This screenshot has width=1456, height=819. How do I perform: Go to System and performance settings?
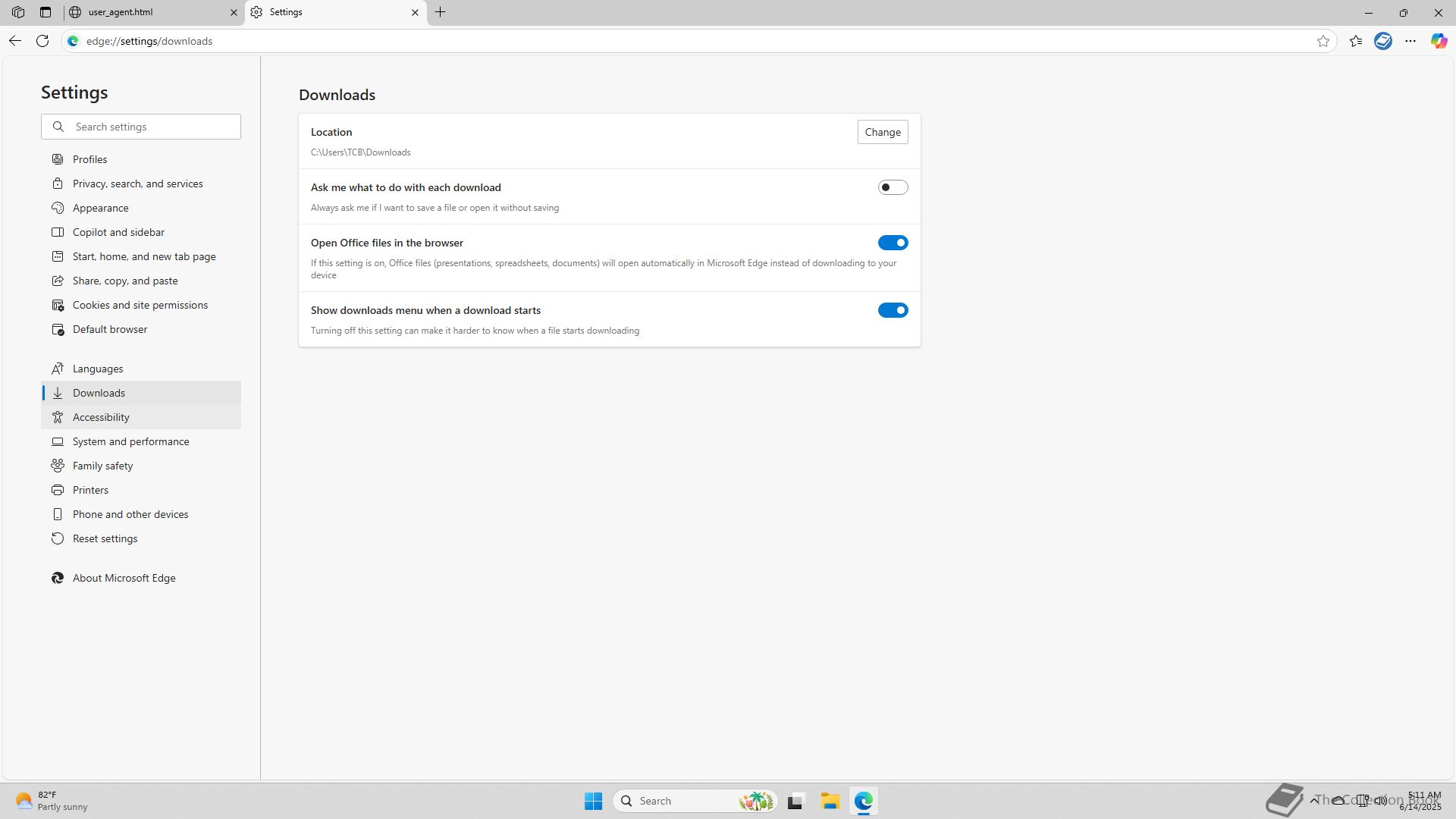coord(130,441)
